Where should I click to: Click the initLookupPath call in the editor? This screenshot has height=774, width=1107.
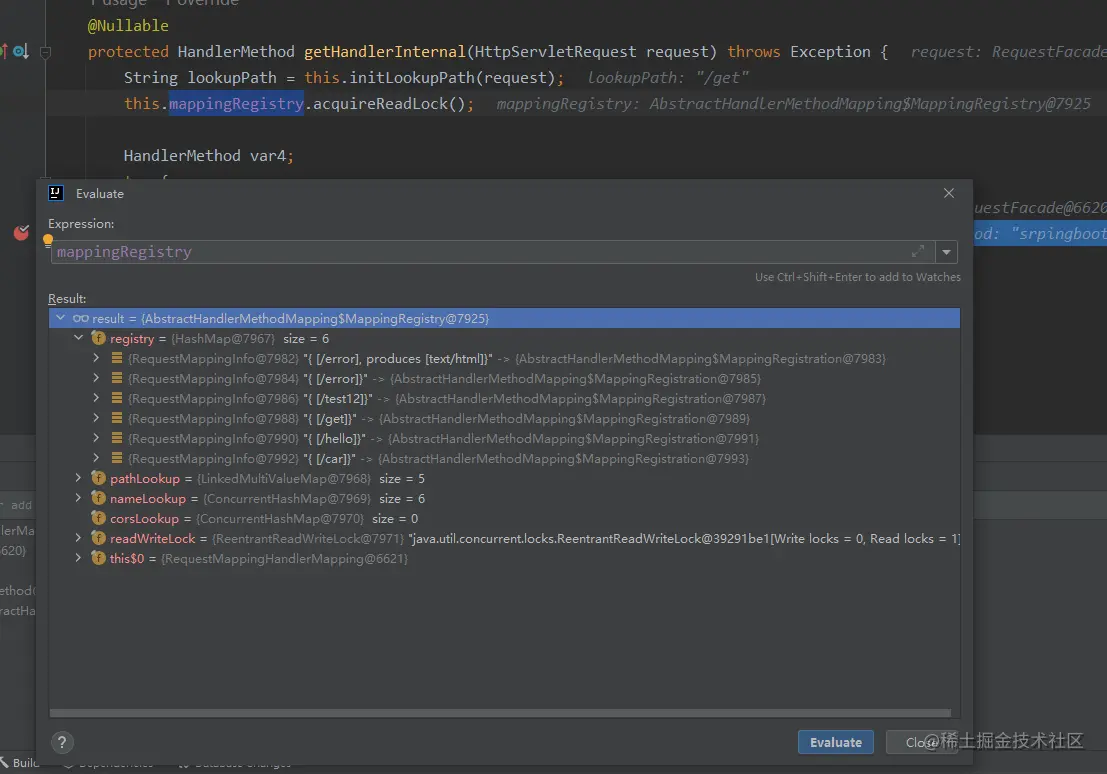click(412, 78)
